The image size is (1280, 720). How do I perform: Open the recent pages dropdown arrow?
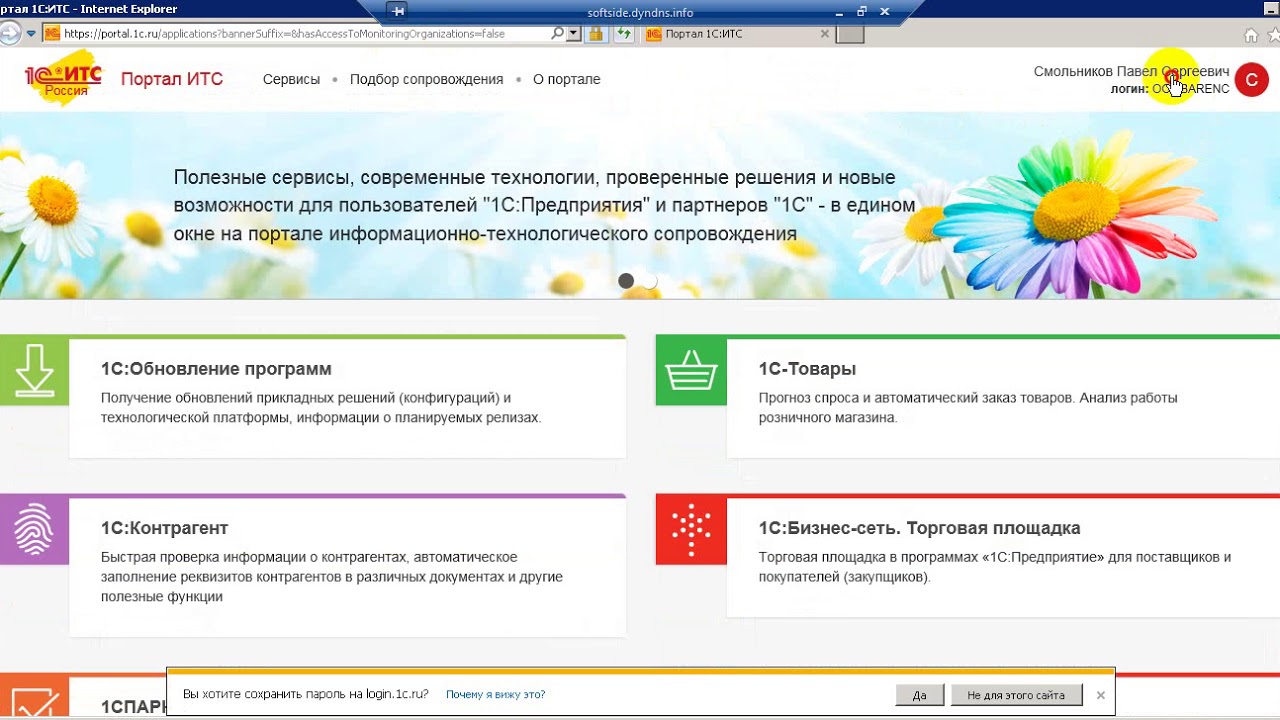tap(32, 33)
